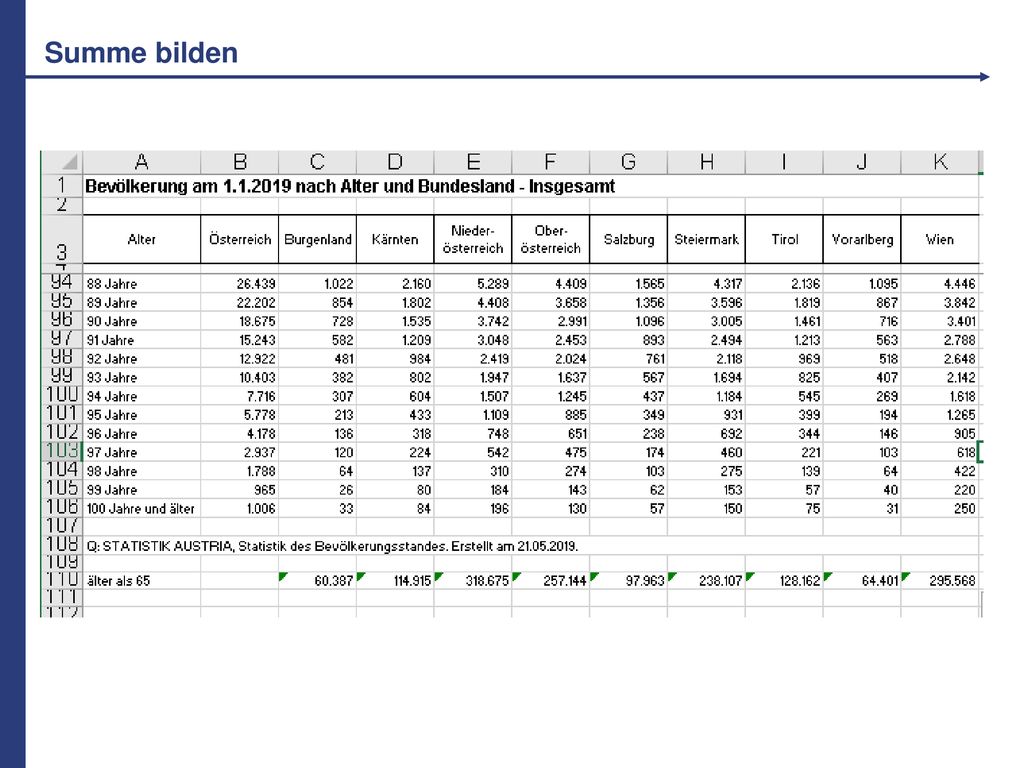Click the 'Tirol' header cell
Viewport: 1024px width, 768px height.
click(784, 239)
